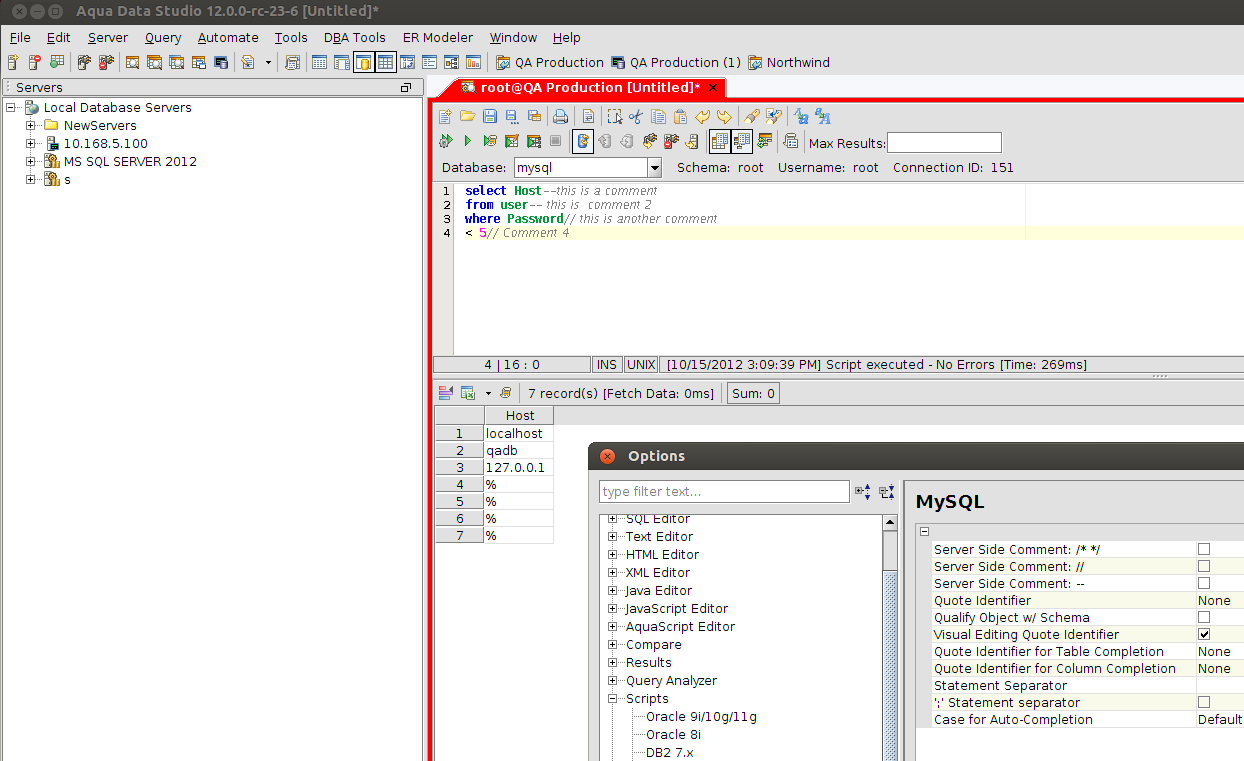Screen dimensions: 1244x761
Task: Open the File menu
Action: pyautogui.click(x=20, y=37)
